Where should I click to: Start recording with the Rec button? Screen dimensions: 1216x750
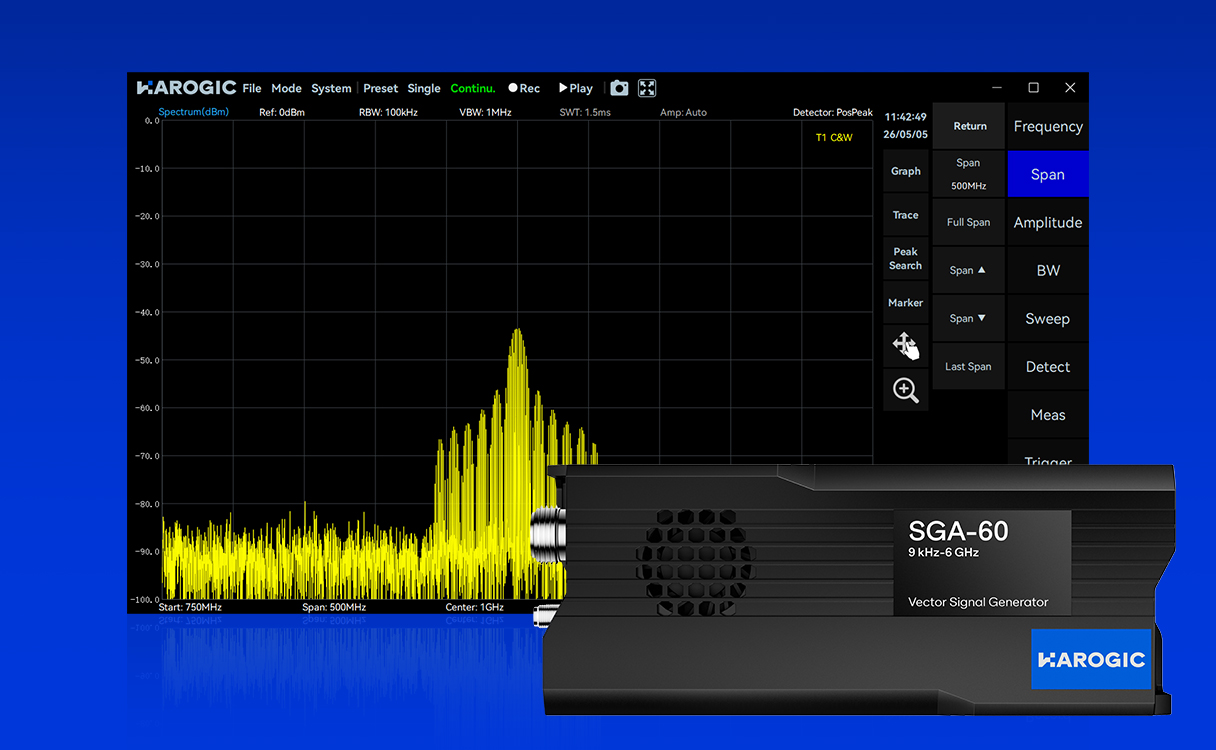click(x=524, y=88)
